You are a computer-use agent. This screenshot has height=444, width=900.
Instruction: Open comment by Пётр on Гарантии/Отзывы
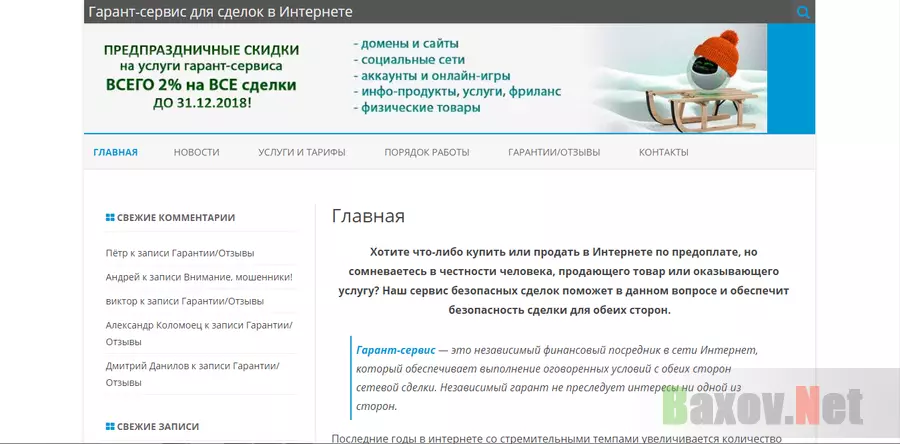tap(180, 253)
